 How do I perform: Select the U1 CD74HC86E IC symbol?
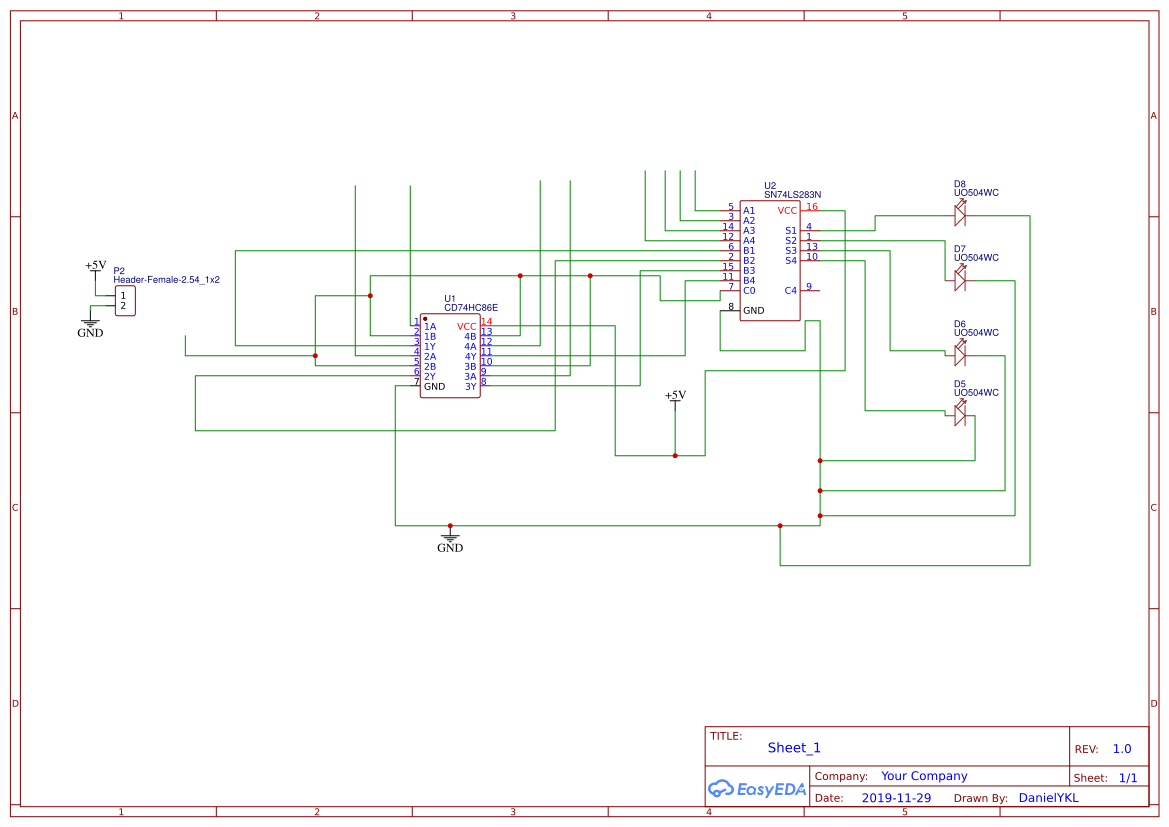tap(450, 355)
